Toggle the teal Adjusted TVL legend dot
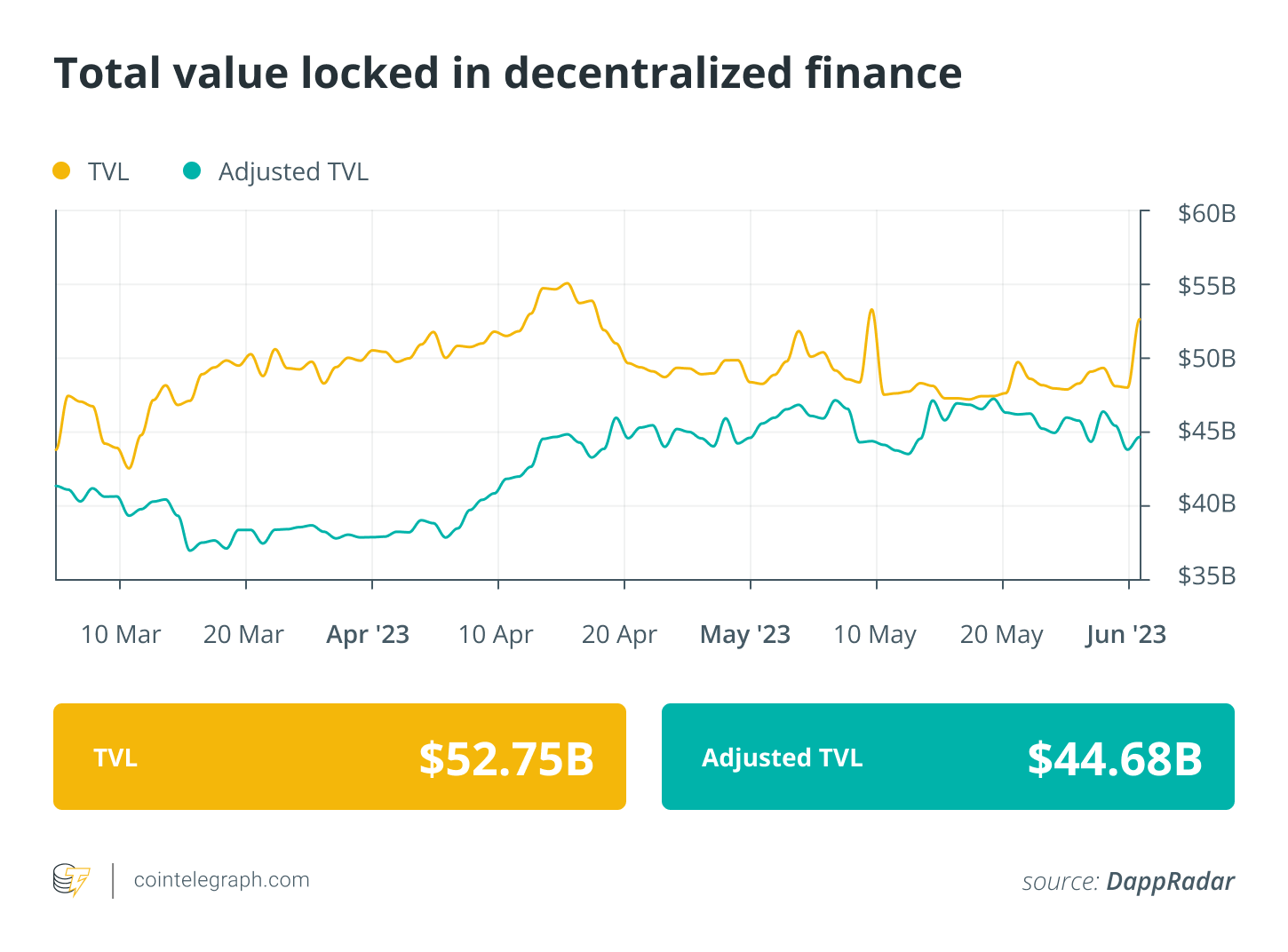The height and width of the screenshot is (952, 1288). pos(192,171)
